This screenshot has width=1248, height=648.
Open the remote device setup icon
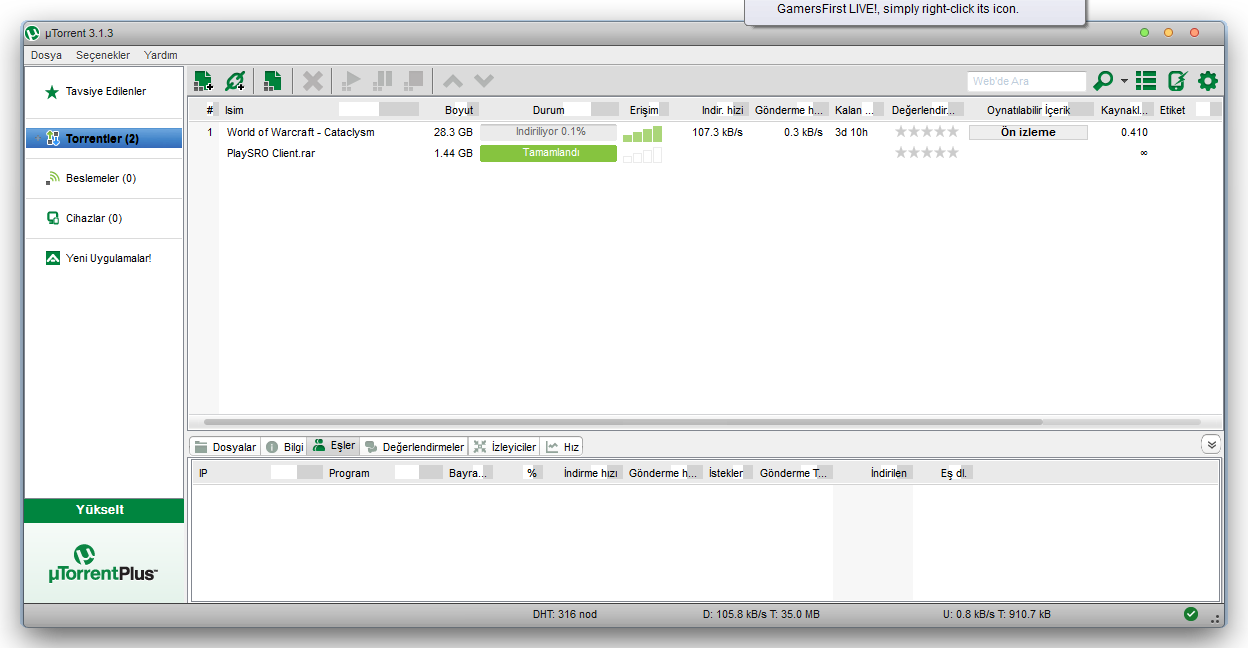(1177, 81)
